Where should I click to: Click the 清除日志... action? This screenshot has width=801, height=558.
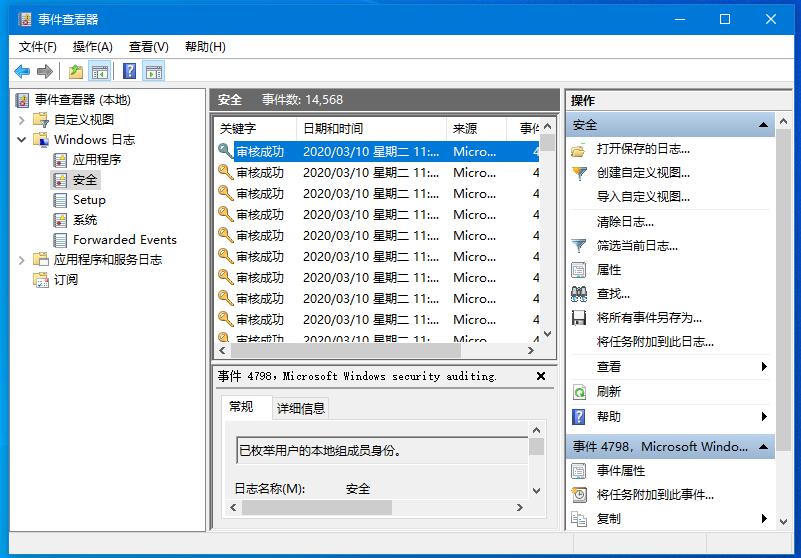(x=625, y=221)
